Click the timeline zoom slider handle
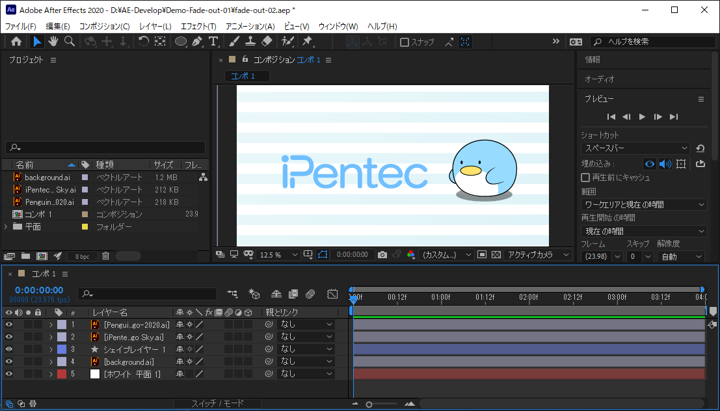 click(369, 405)
